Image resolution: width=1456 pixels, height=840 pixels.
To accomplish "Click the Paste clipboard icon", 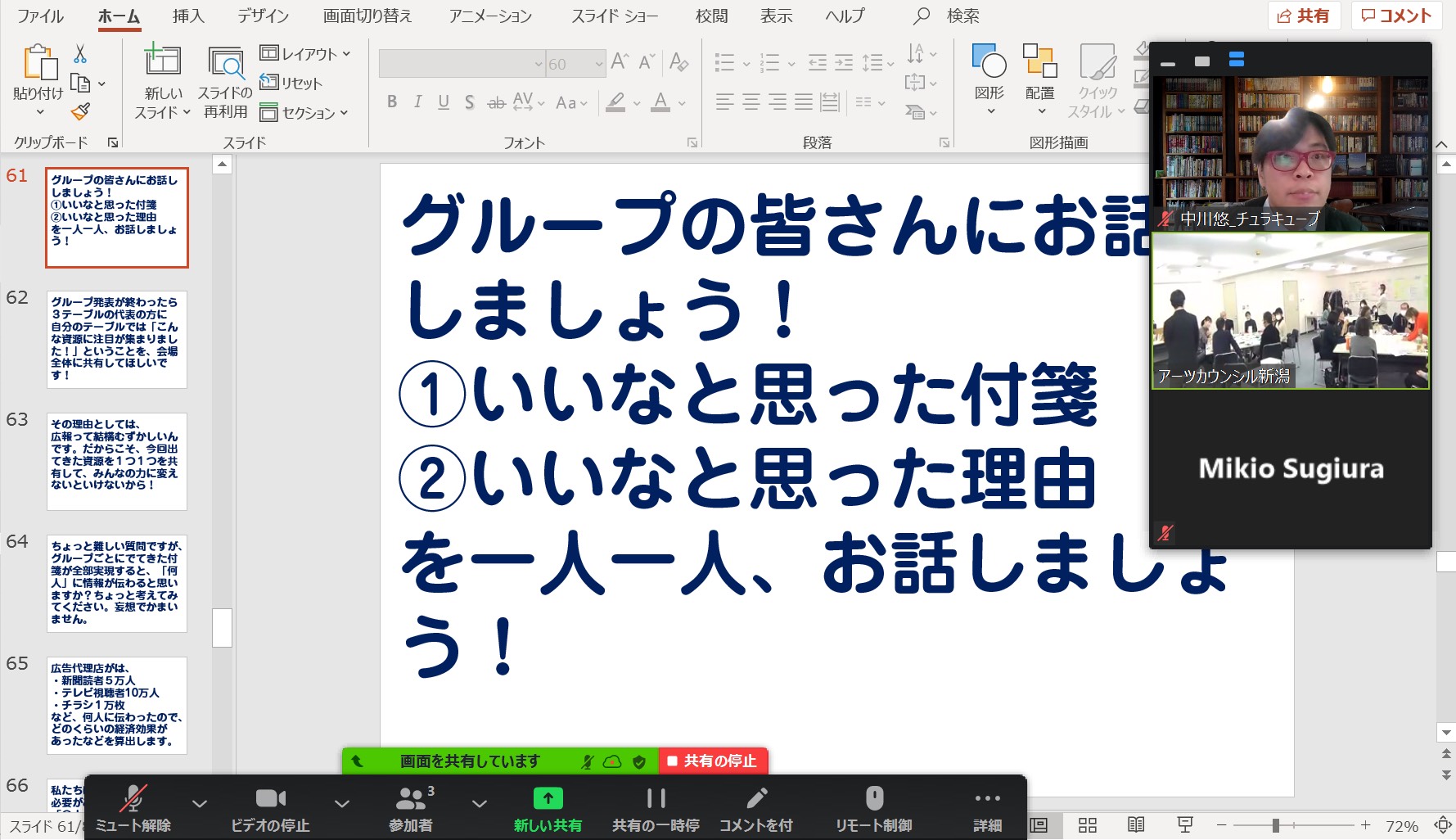I will tap(38, 63).
